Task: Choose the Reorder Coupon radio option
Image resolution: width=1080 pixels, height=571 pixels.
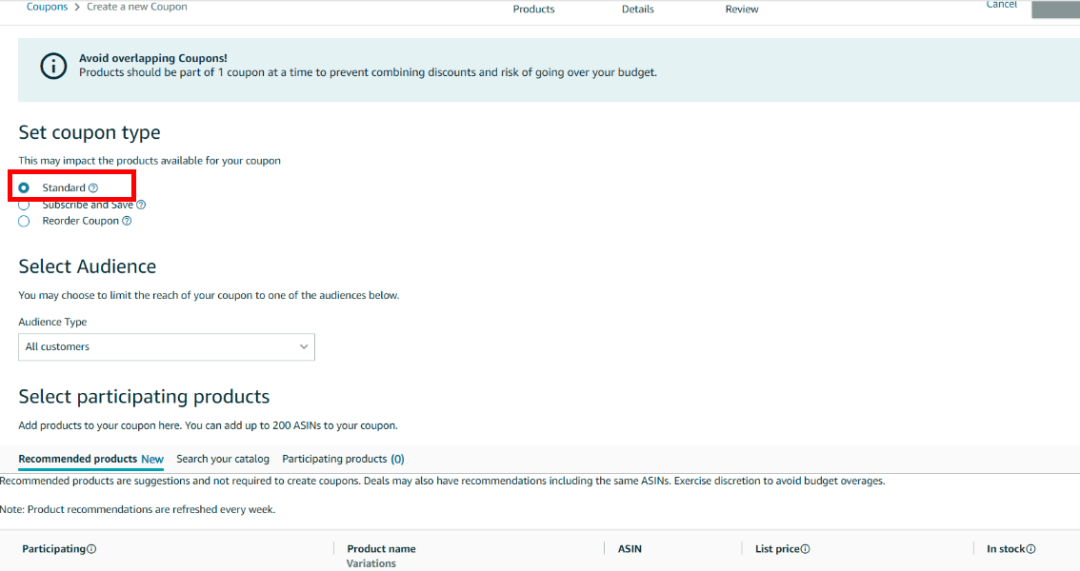Action: click(24, 221)
